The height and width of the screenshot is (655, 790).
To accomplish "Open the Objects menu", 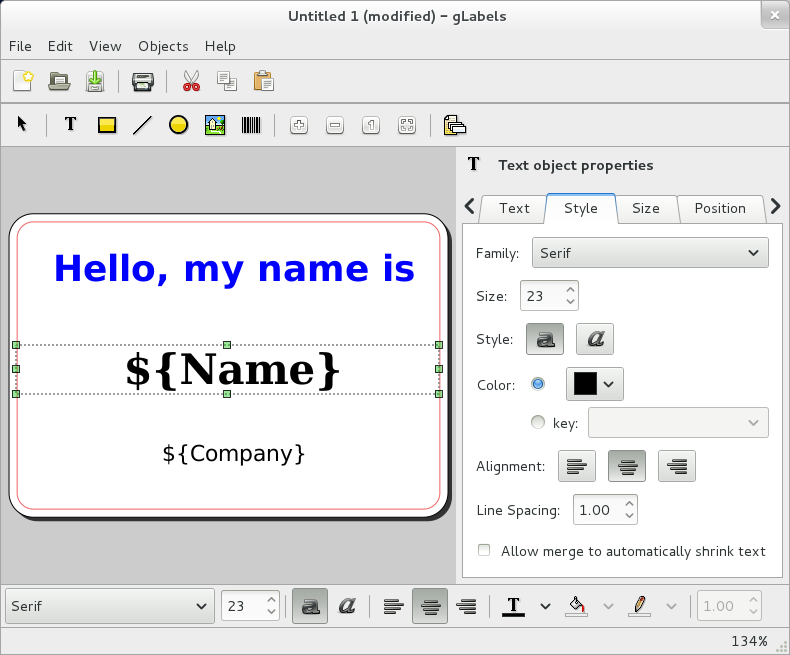I will pyautogui.click(x=163, y=46).
